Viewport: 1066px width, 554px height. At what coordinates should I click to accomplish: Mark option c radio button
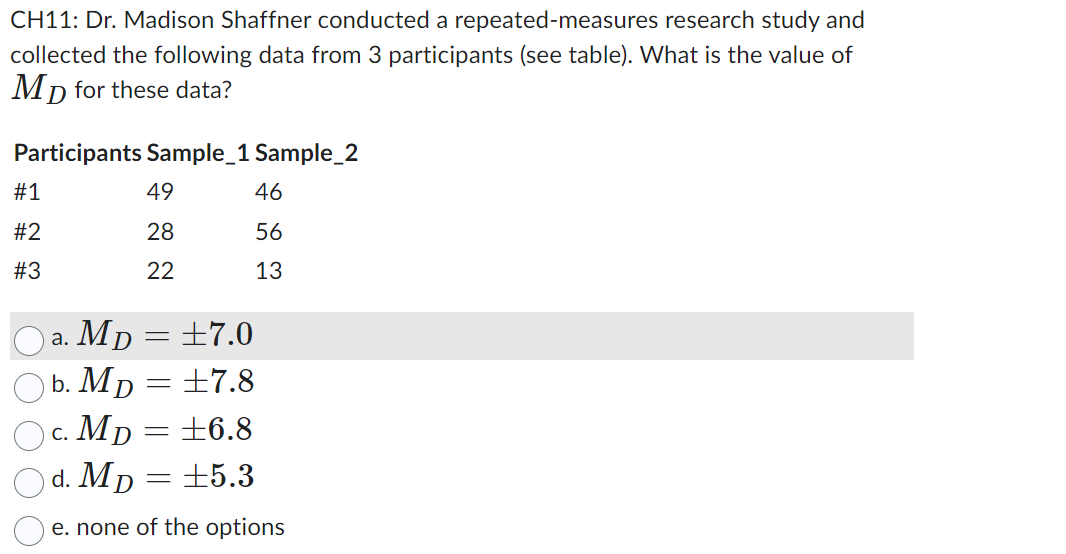(29, 435)
